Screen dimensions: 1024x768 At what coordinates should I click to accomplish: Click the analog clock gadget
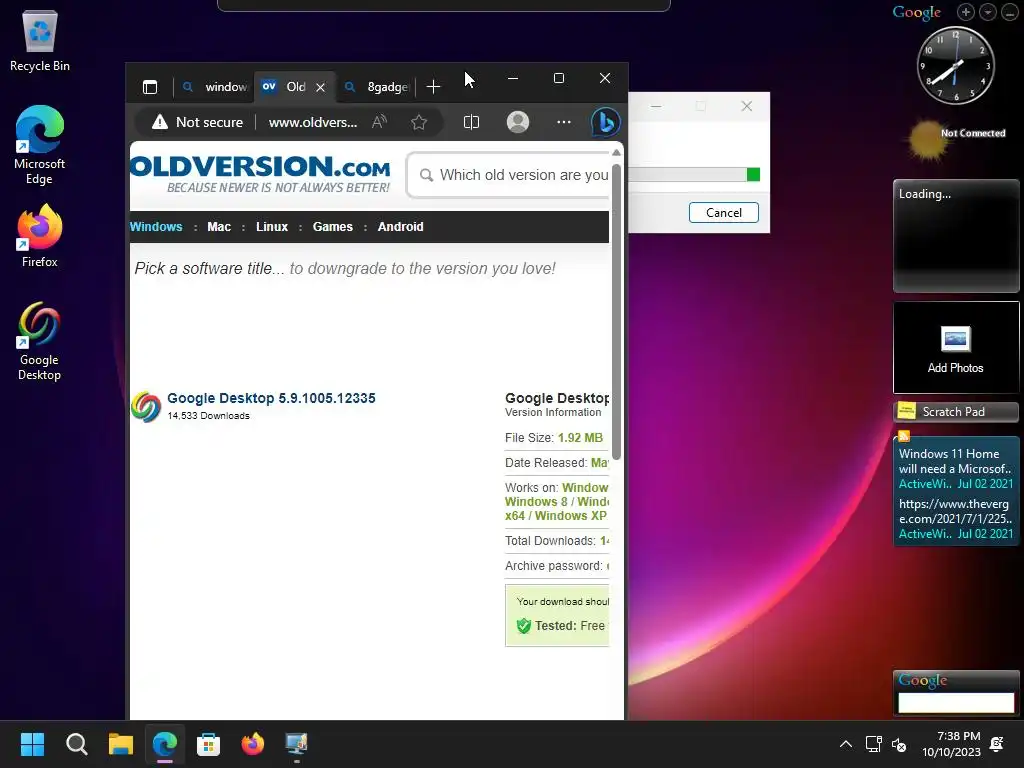pyautogui.click(x=955, y=65)
